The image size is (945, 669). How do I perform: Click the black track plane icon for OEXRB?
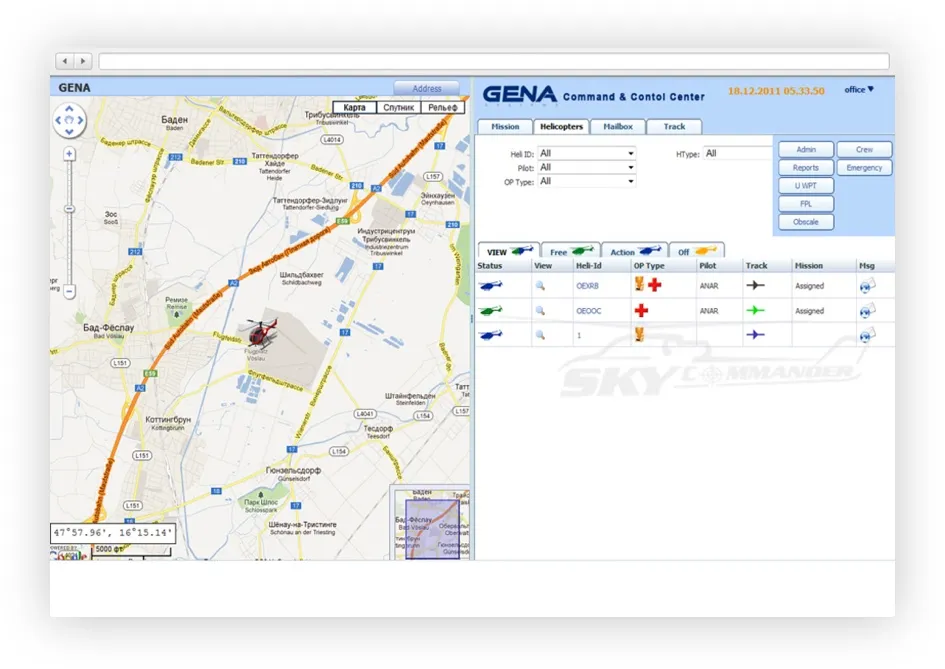755,285
